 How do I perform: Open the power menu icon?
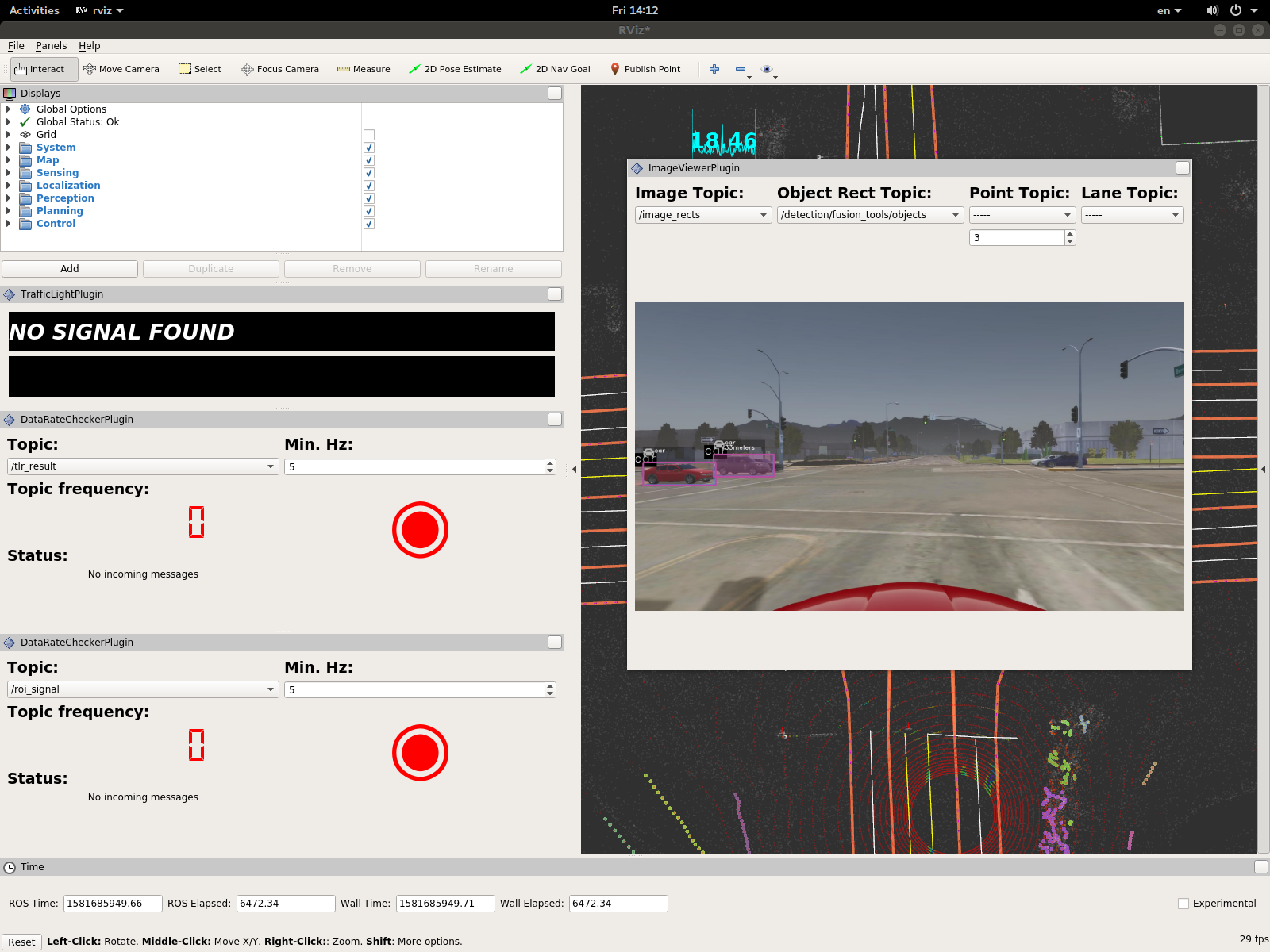coord(1236,10)
